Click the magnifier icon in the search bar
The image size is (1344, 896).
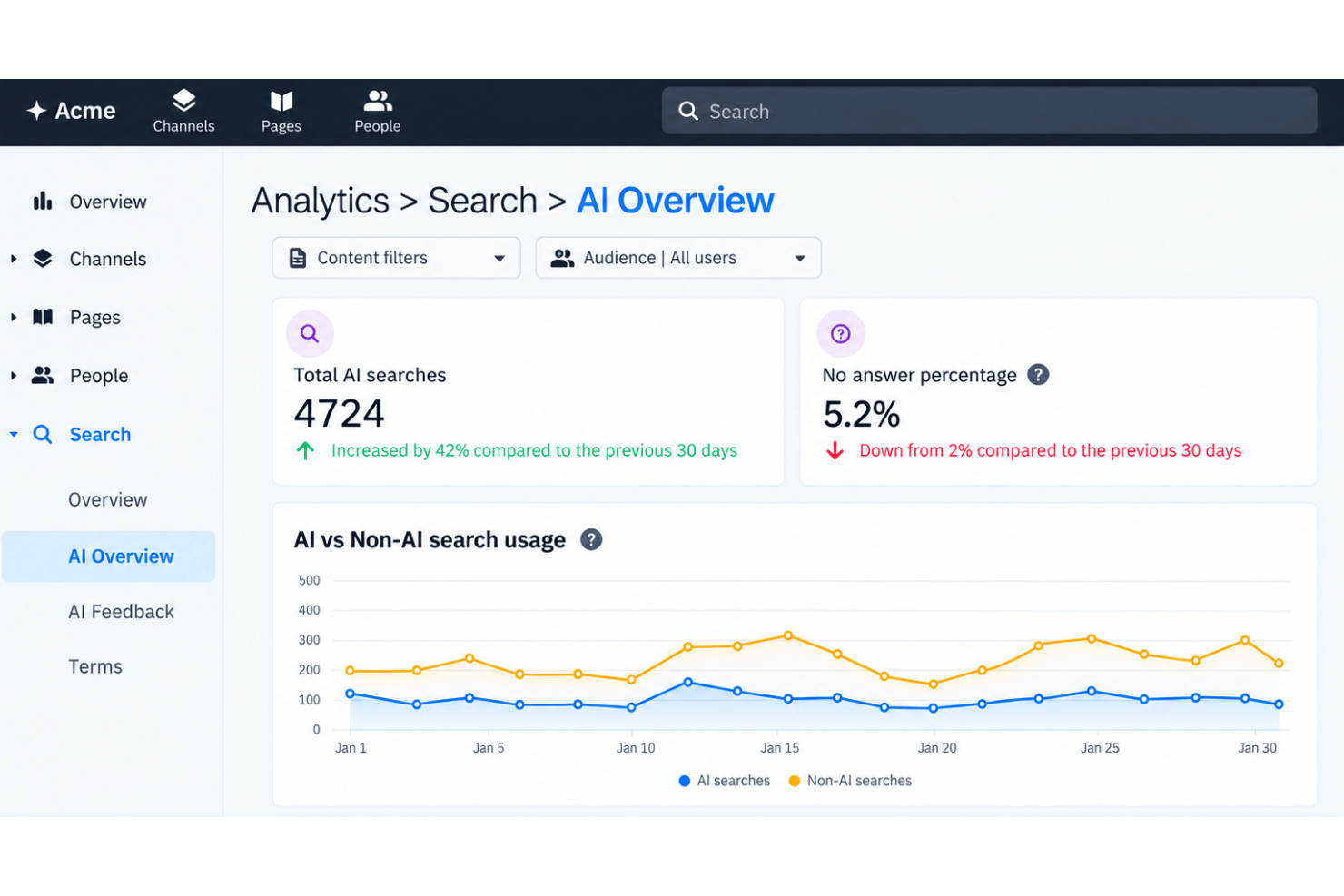pyautogui.click(x=688, y=111)
